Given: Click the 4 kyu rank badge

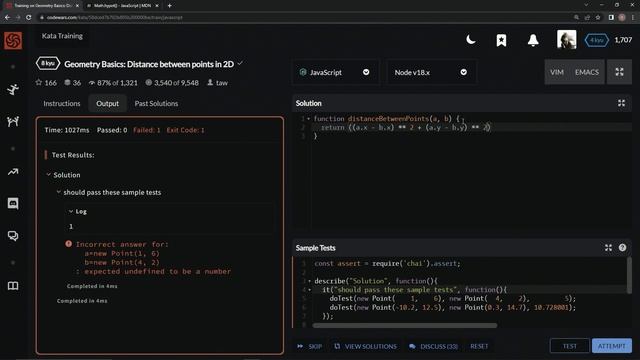Looking at the screenshot, I should [596, 40].
